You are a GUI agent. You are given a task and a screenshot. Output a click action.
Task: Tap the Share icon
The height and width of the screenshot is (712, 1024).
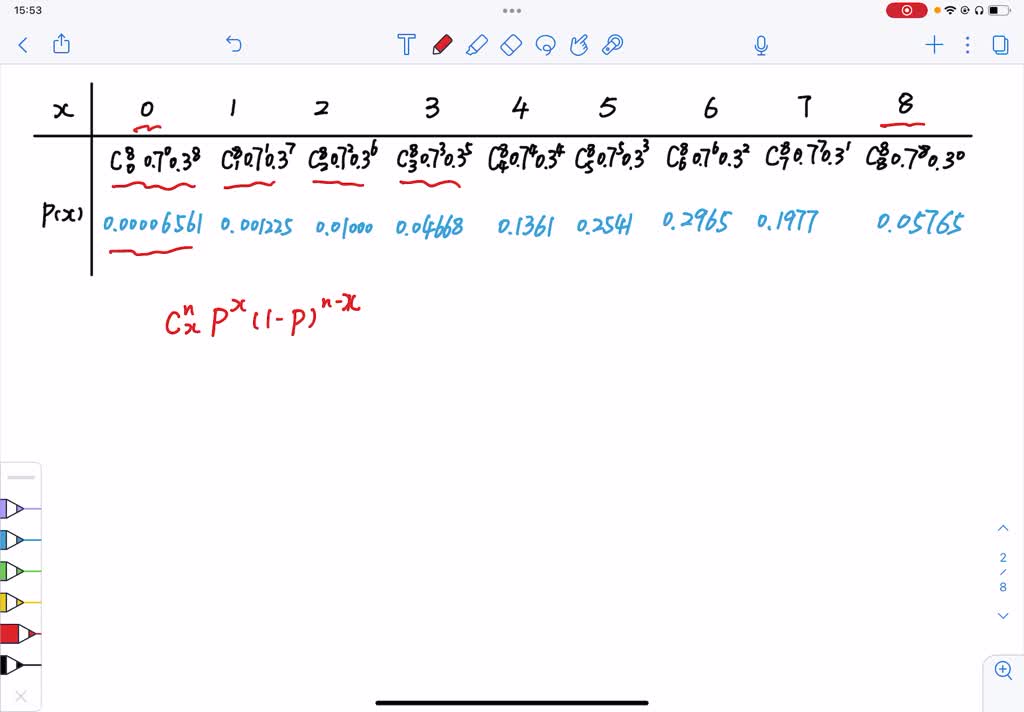[x=62, y=45]
